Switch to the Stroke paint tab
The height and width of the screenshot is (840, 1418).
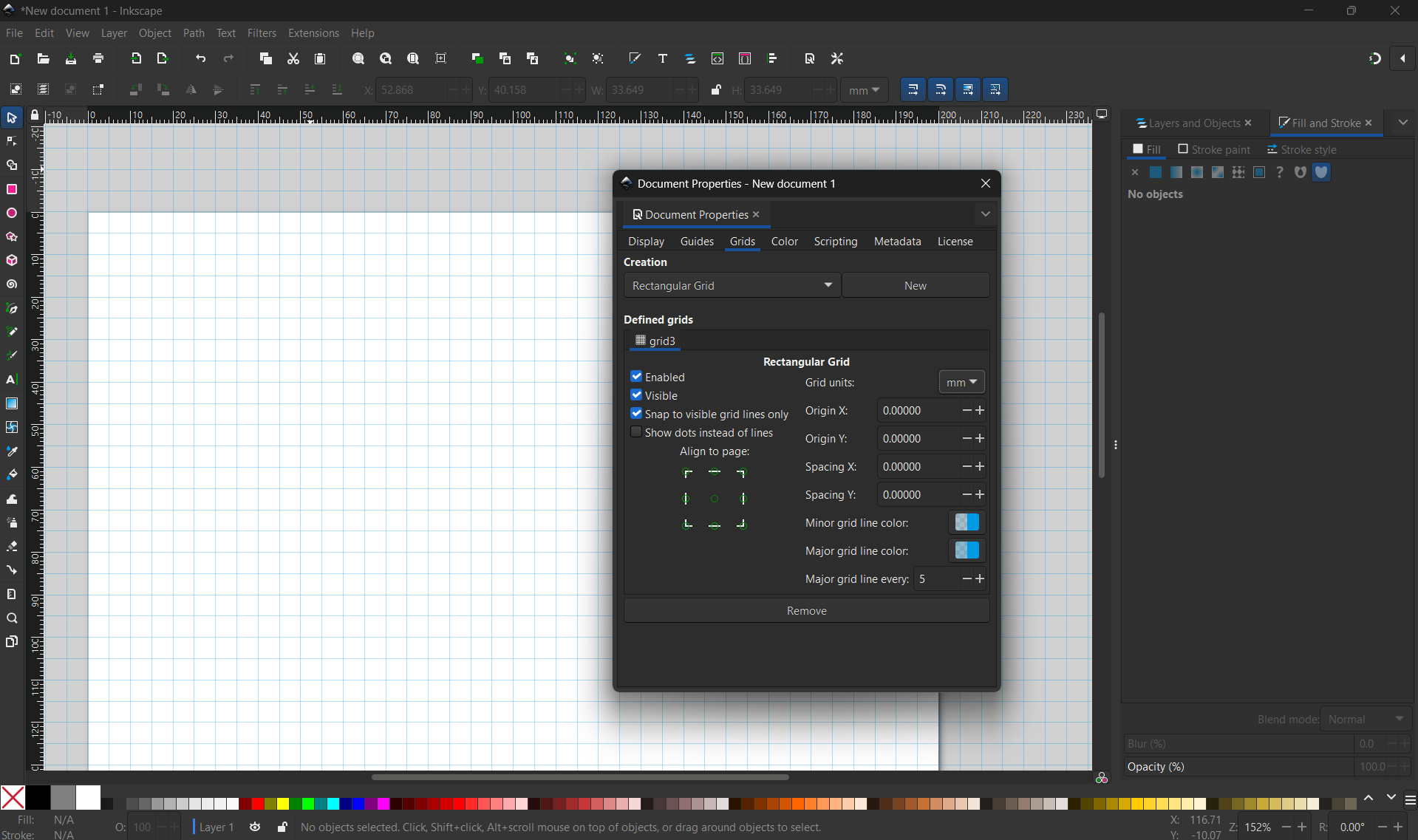pyautogui.click(x=1214, y=149)
